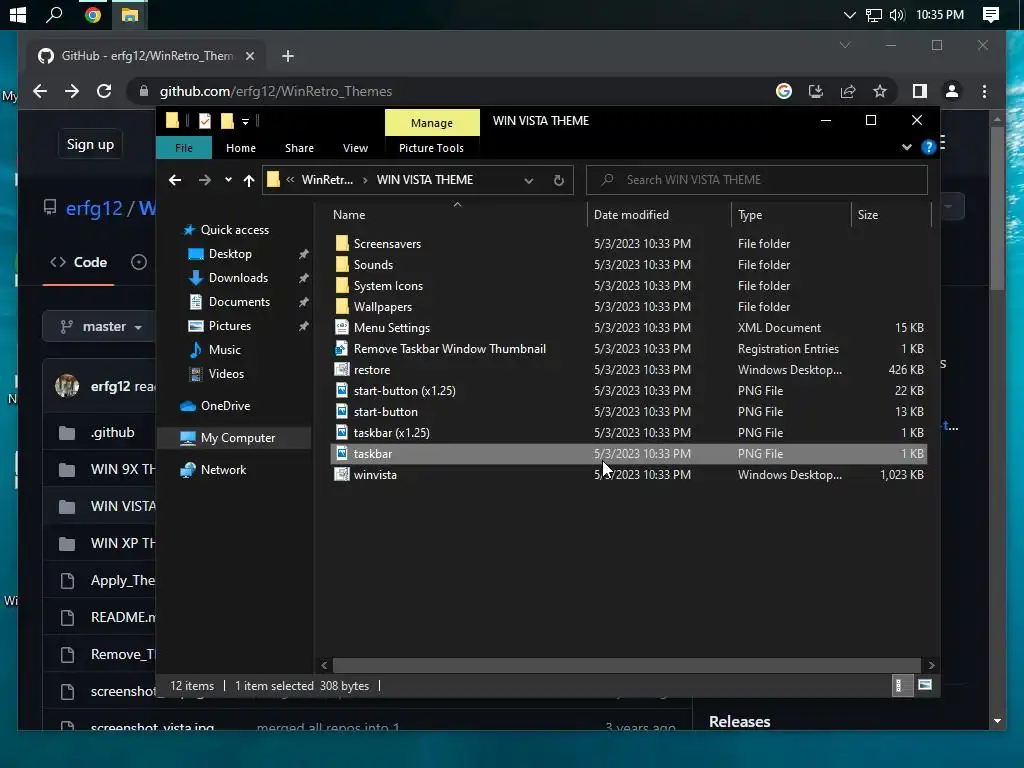Select the winvista theme file
Screen dimensions: 1024x768
[x=375, y=475]
